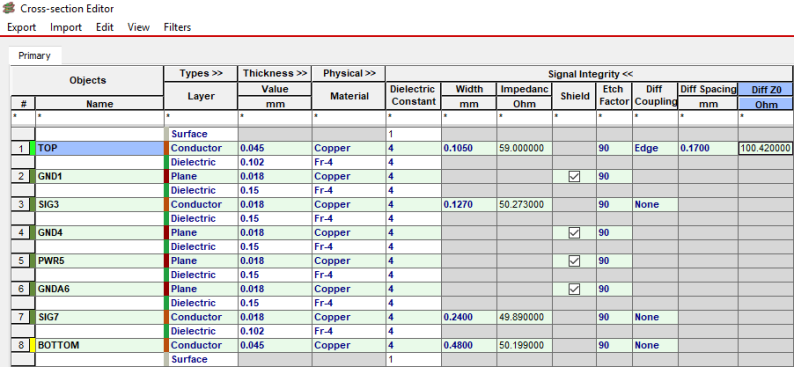Uncheck the Shield checkbox for GND1
Viewport: 794px width, 367px height.
click(x=574, y=177)
